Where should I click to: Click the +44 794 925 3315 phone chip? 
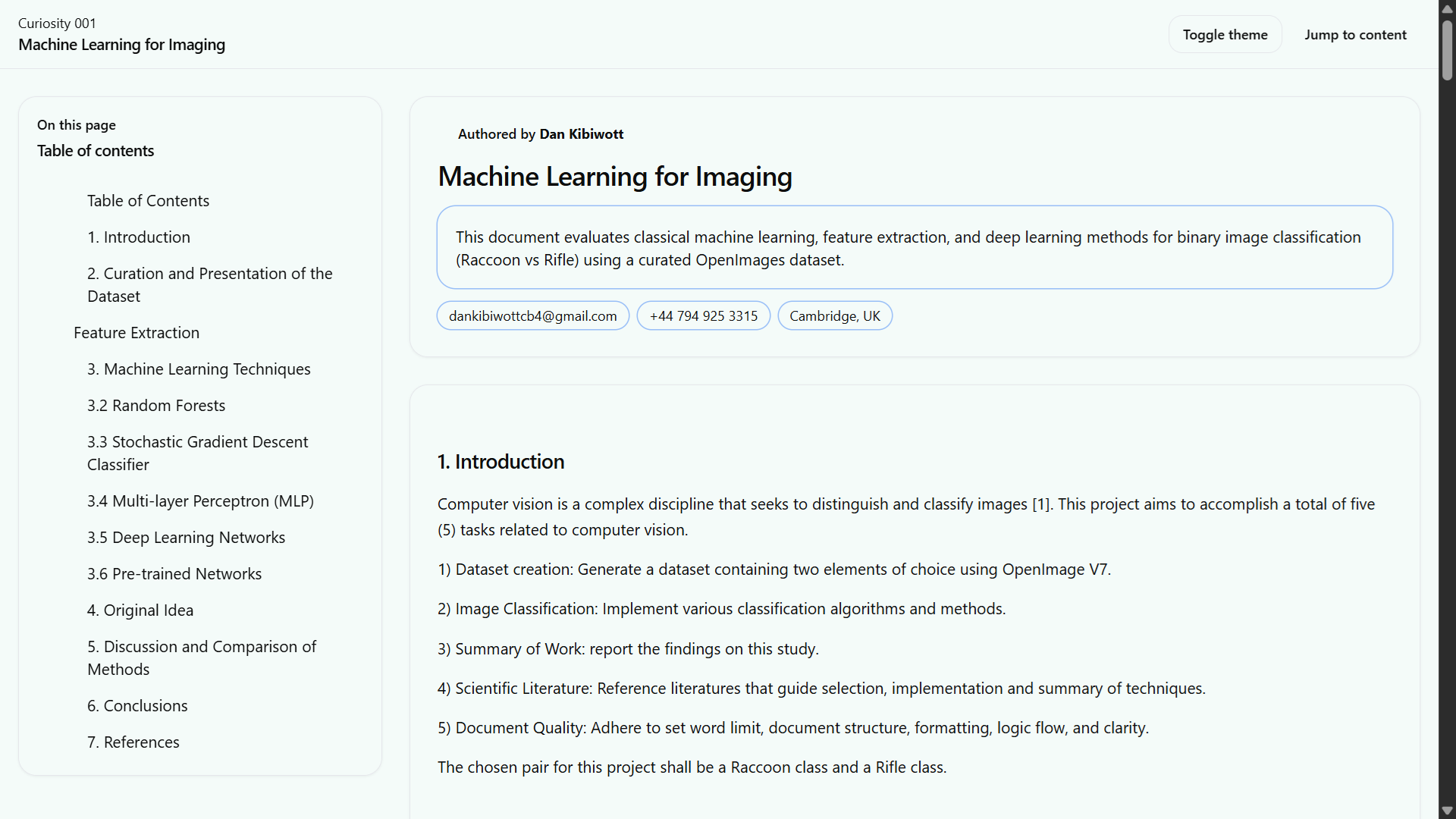703,316
